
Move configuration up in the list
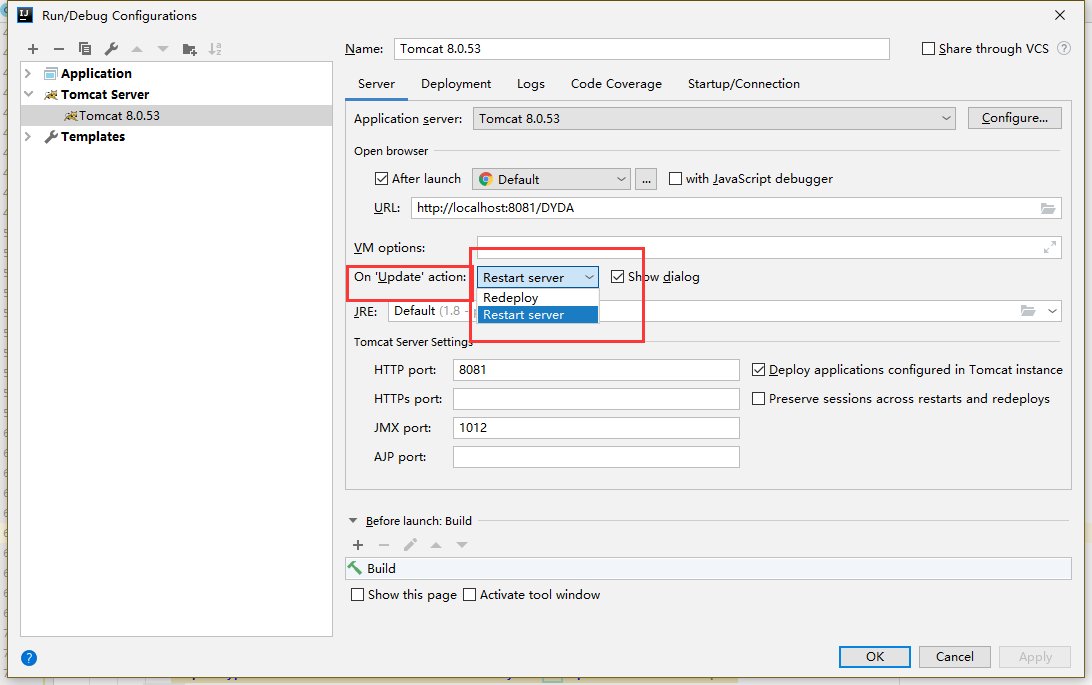tap(137, 49)
